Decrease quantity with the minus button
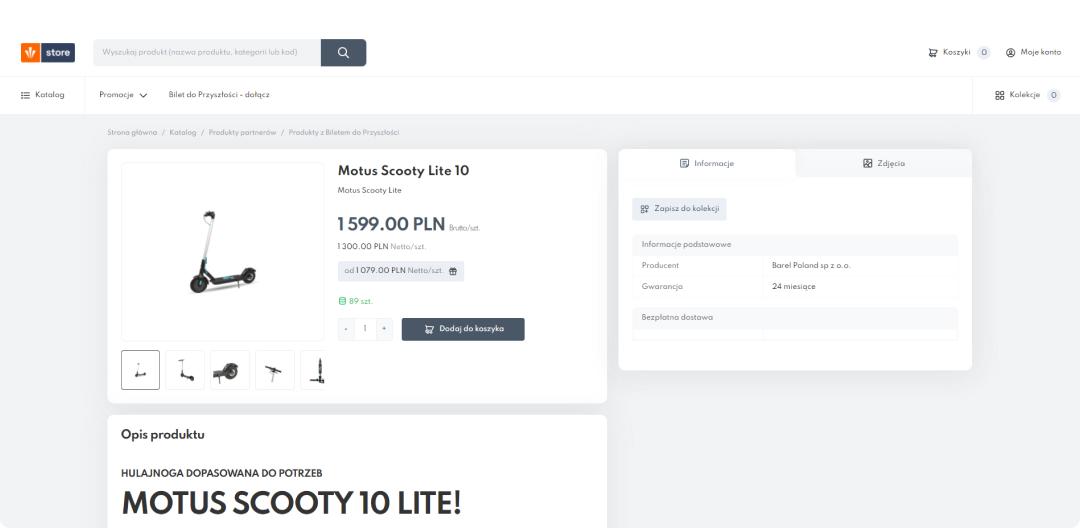Screen dimensions: 1080x528 pos(346,329)
